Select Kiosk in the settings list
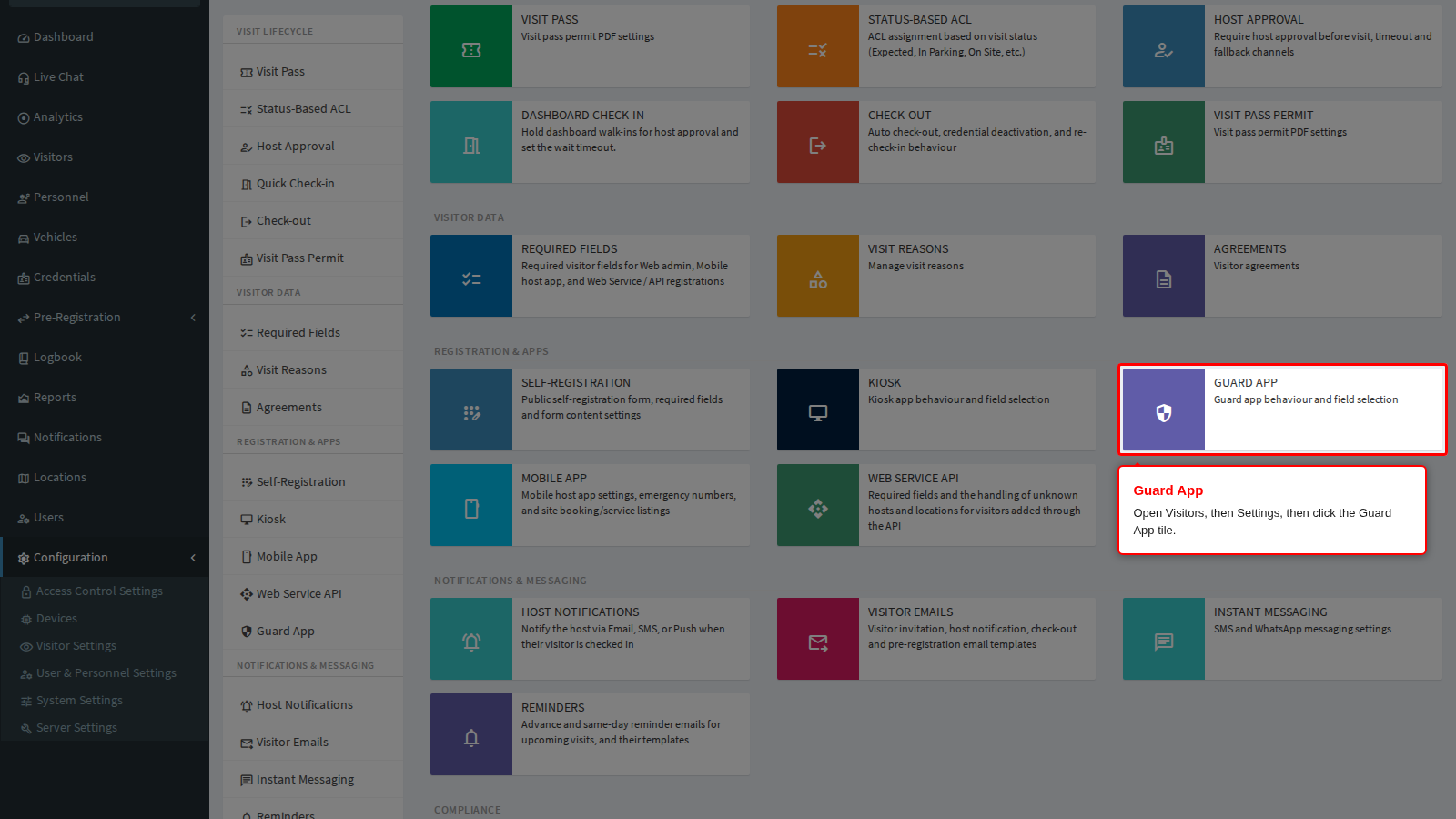The height and width of the screenshot is (819, 1456). [313, 520]
